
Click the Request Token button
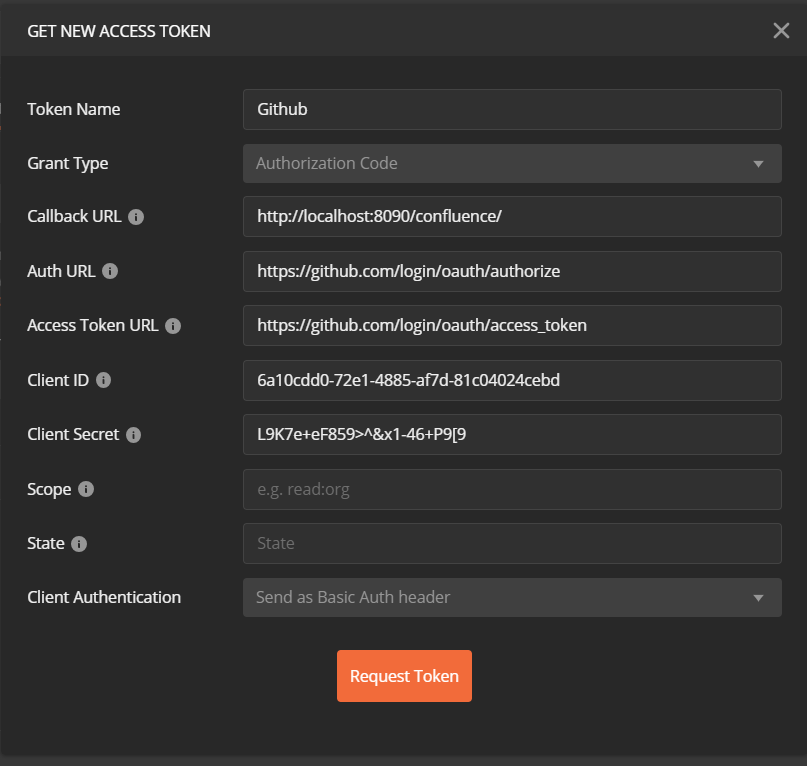tap(404, 676)
